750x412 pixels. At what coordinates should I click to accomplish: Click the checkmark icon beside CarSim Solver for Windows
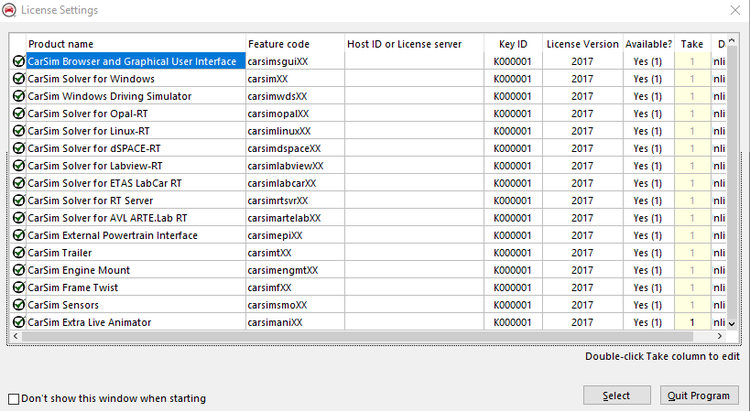point(18,79)
